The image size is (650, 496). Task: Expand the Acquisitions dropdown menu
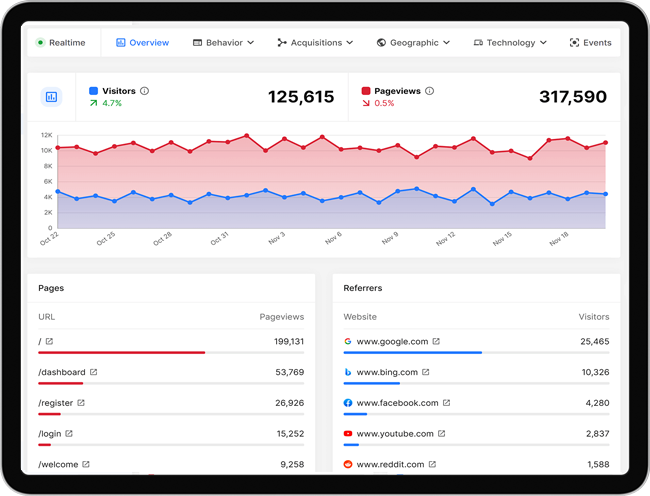tap(315, 43)
